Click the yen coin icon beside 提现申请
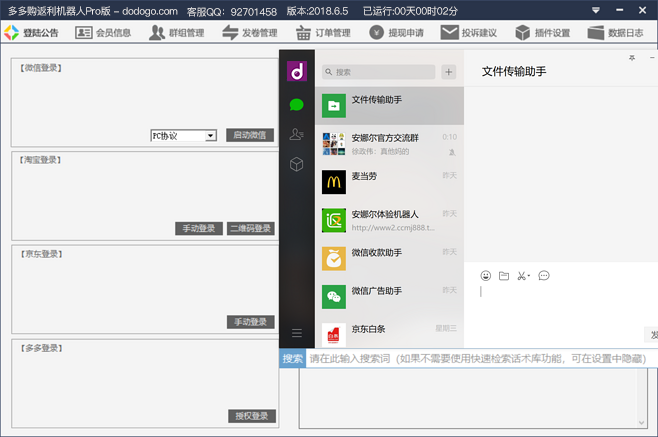This screenshot has width=658, height=437. point(376,33)
